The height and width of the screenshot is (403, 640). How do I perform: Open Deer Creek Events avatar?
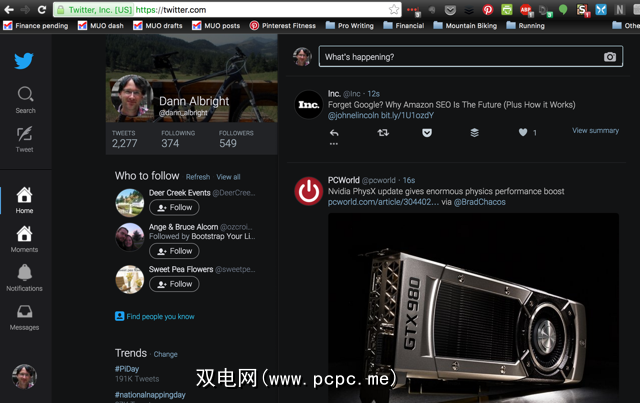tap(130, 203)
